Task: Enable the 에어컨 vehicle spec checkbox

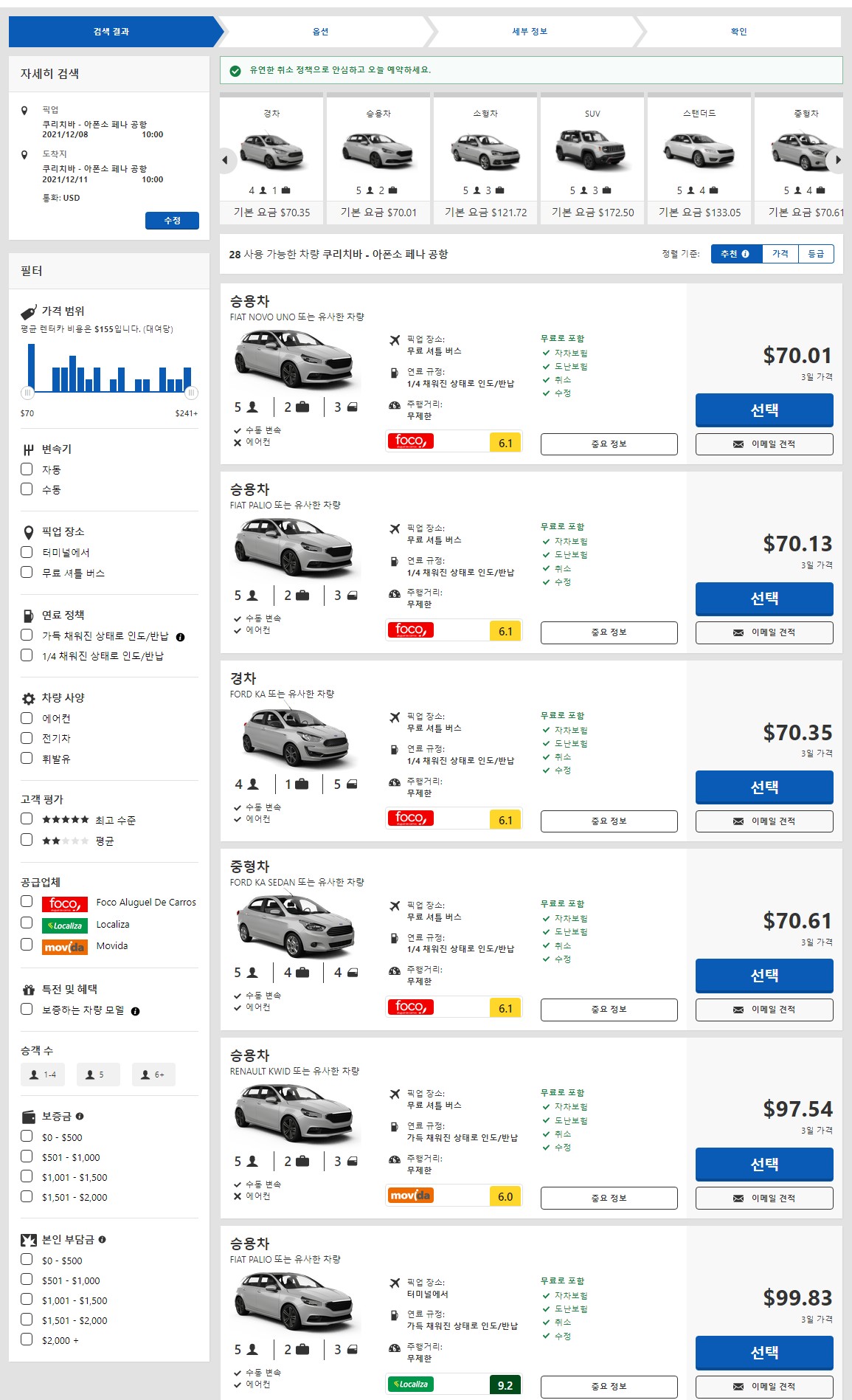Action: point(27,717)
